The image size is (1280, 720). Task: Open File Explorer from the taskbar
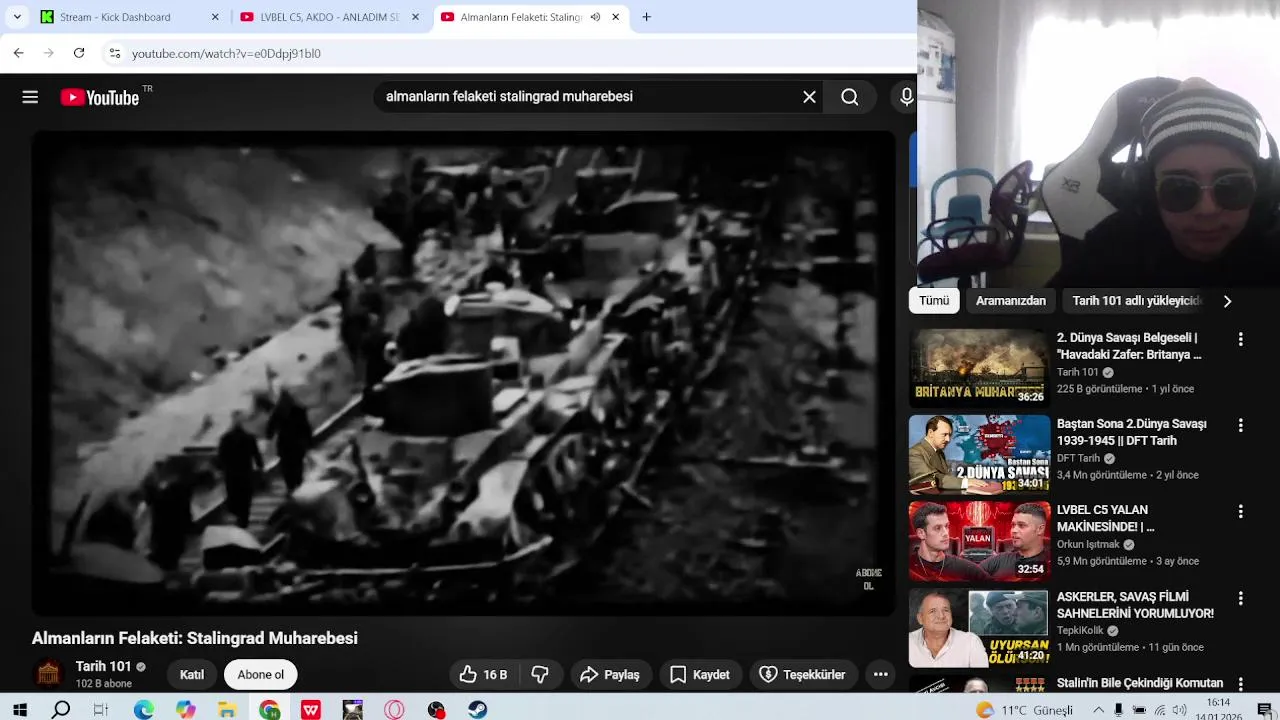point(227,710)
